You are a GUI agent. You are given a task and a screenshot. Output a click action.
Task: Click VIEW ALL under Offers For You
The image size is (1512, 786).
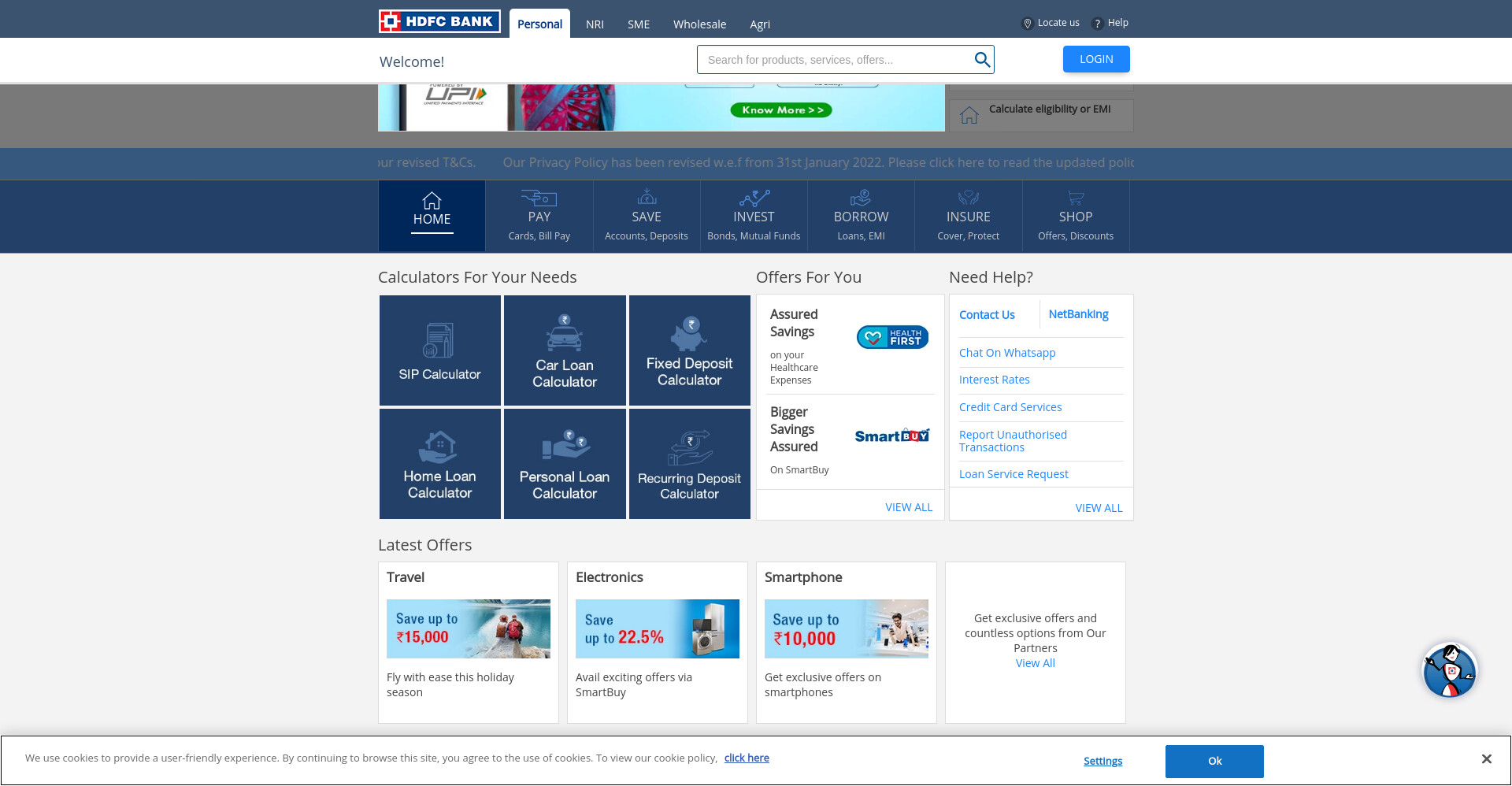(x=909, y=507)
